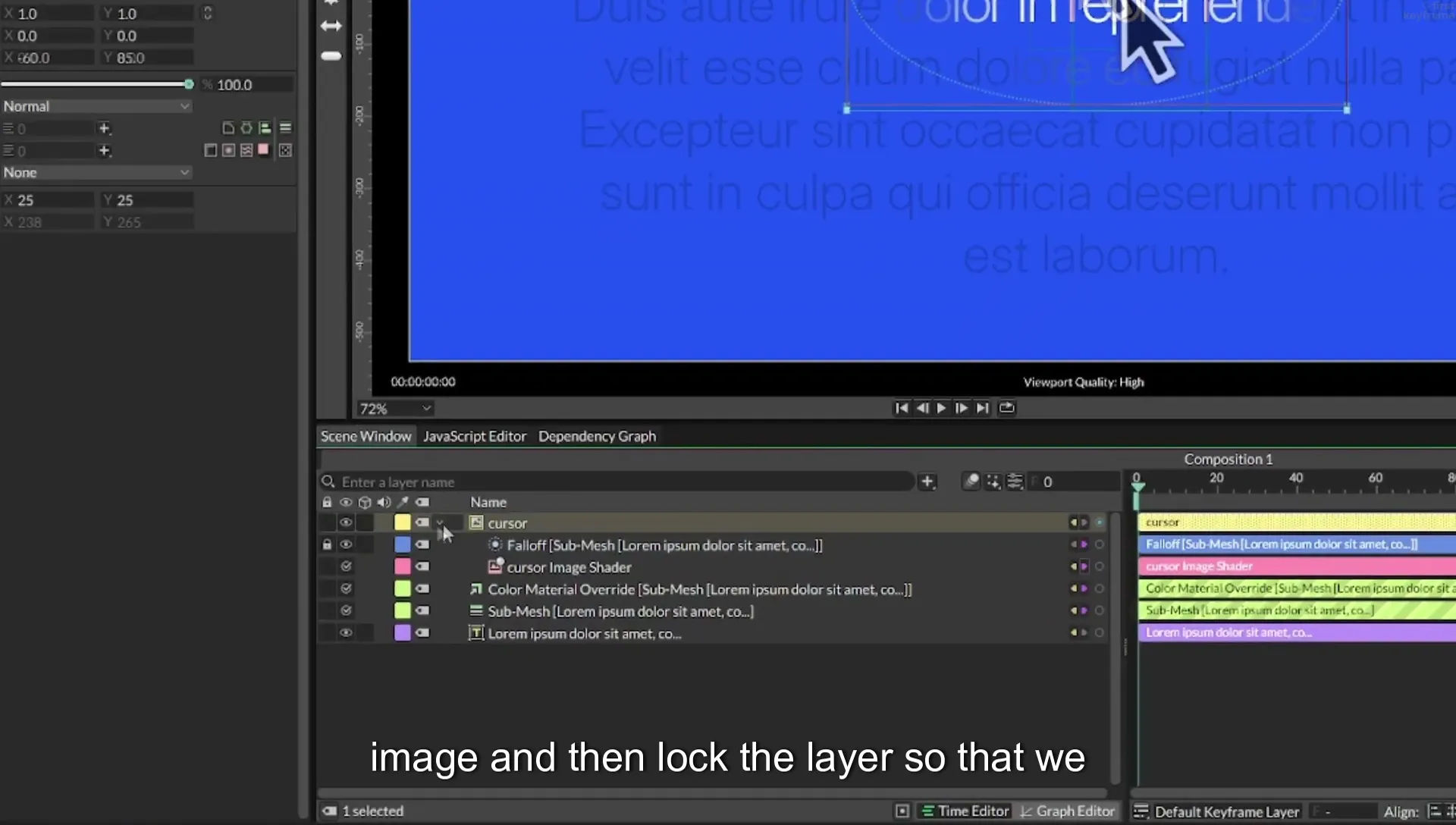
Task: Click the eyedropper column header icon
Action: 403,502
